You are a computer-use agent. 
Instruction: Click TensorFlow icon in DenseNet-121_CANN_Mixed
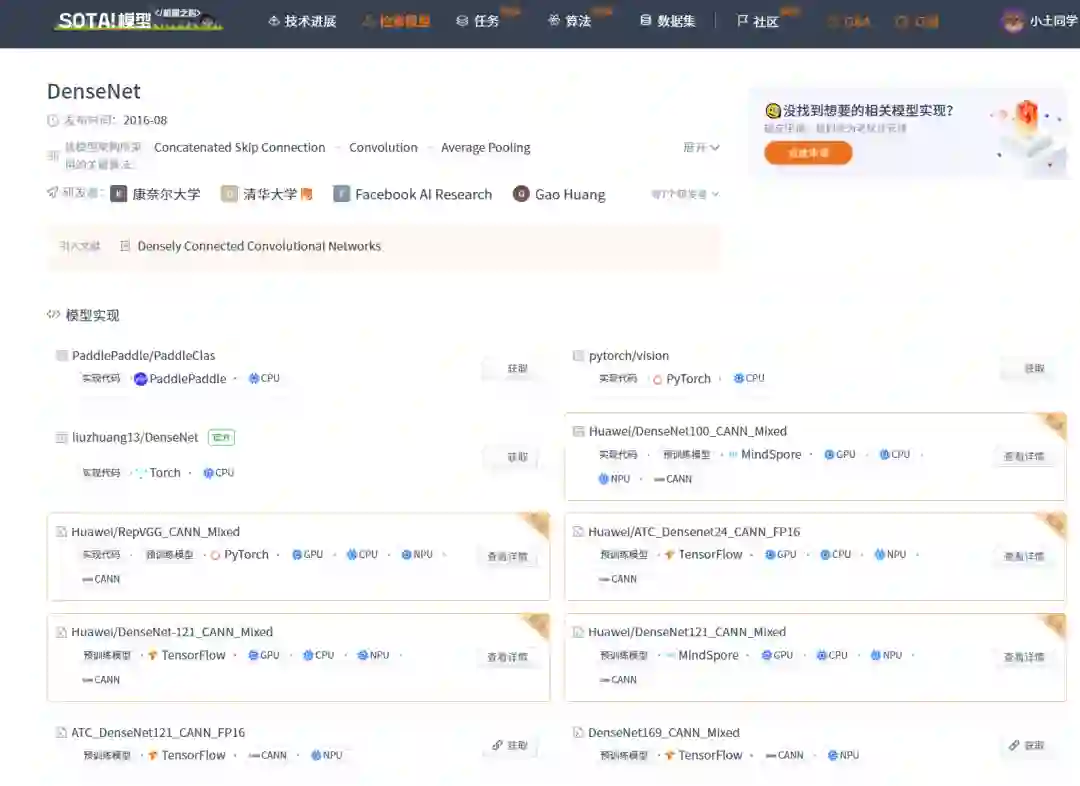[153, 656]
